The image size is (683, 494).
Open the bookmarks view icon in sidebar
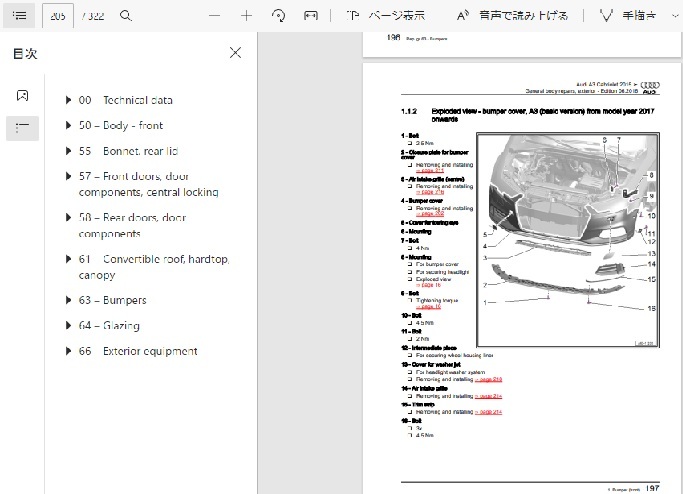click(22, 95)
